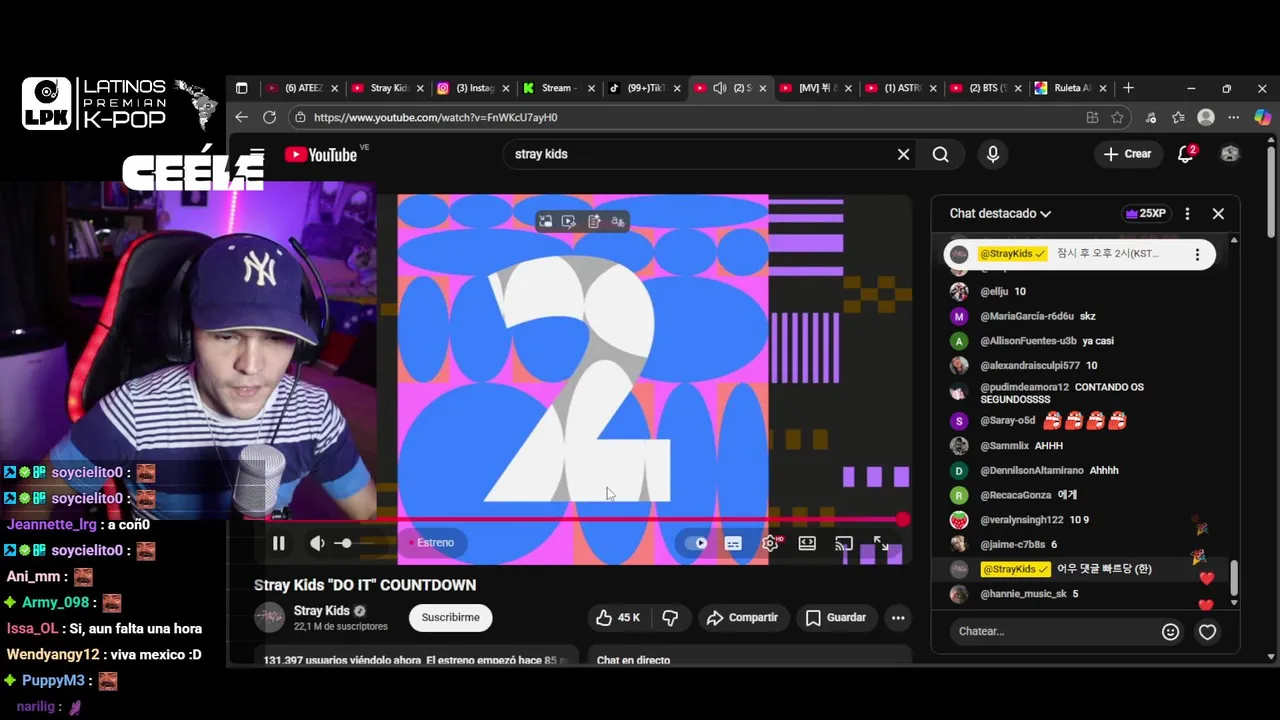Open the chat options three-dot menu
This screenshot has width=1280, height=720.
click(x=1187, y=214)
